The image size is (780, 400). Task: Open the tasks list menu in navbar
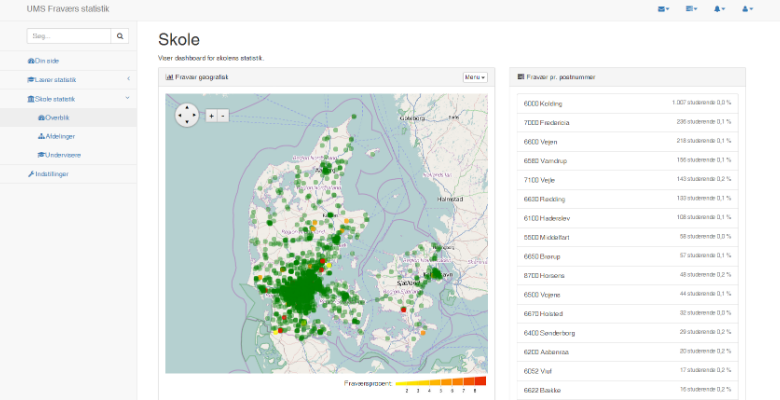(691, 9)
